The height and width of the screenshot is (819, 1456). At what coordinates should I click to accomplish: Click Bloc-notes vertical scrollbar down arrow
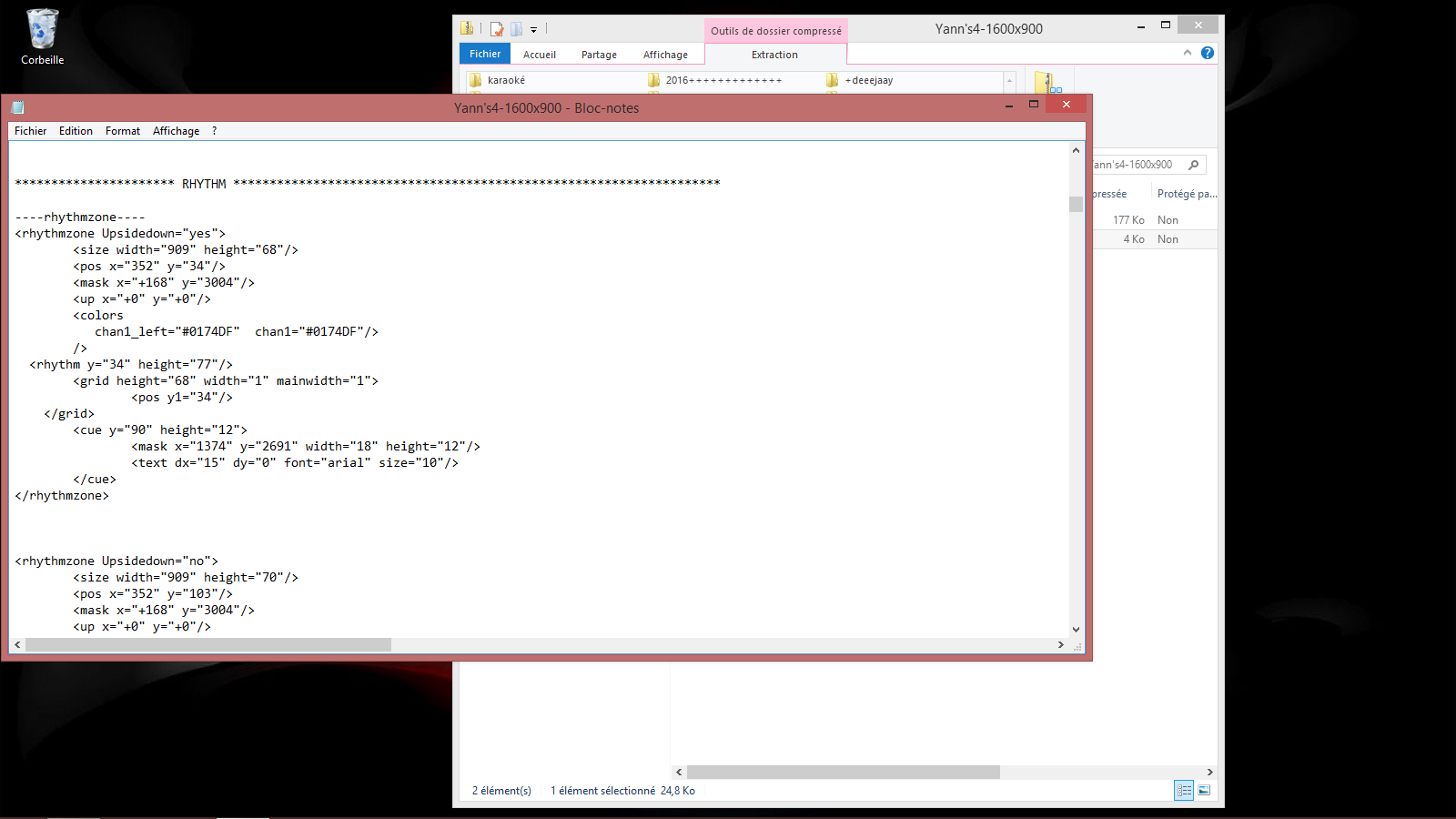pyautogui.click(x=1076, y=629)
